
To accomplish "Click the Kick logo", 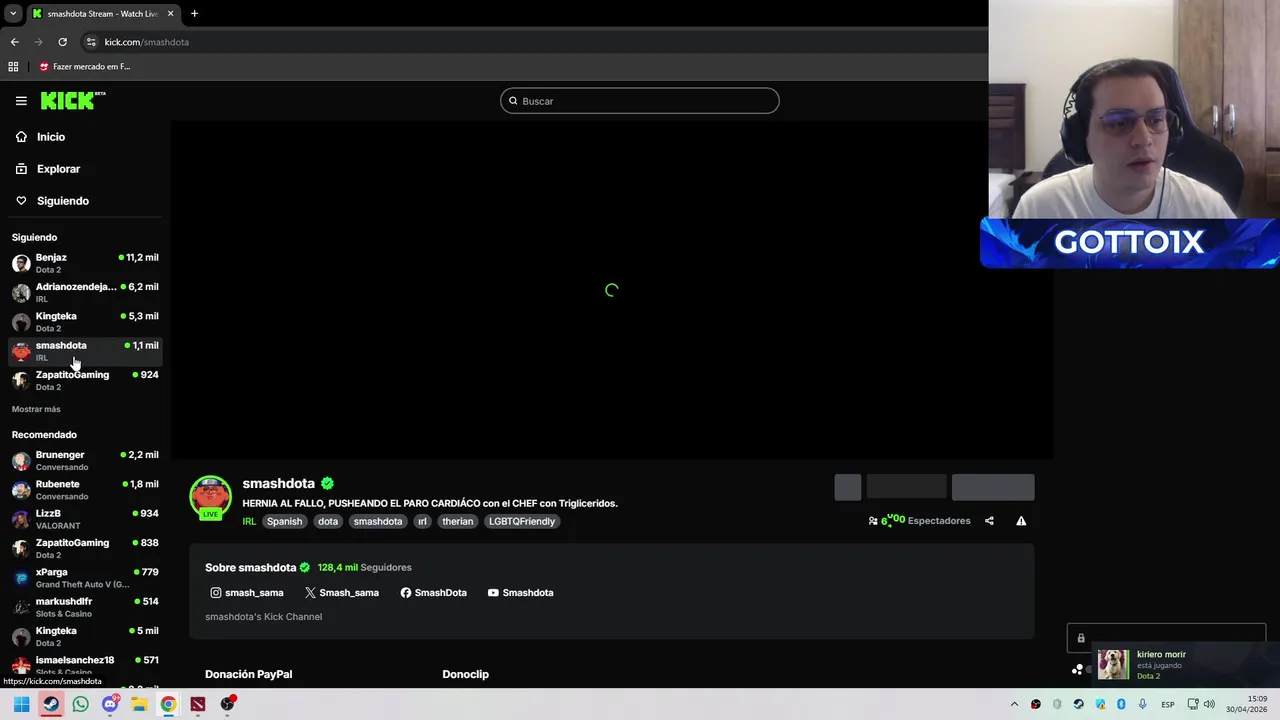I will pyautogui.click(x=73, y=100).
